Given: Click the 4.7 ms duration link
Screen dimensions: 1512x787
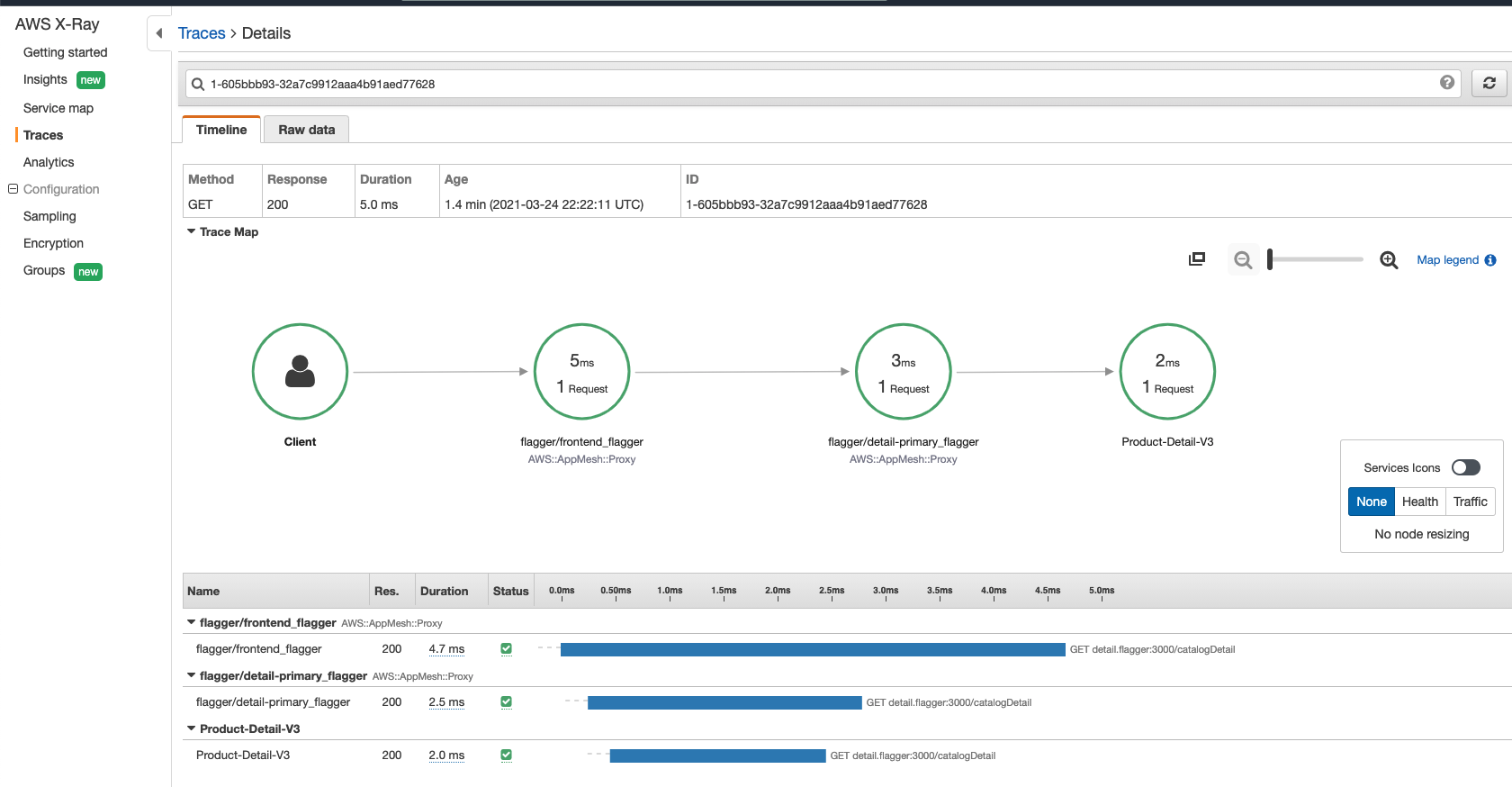Looking at the screenshot, I should 446,648.
